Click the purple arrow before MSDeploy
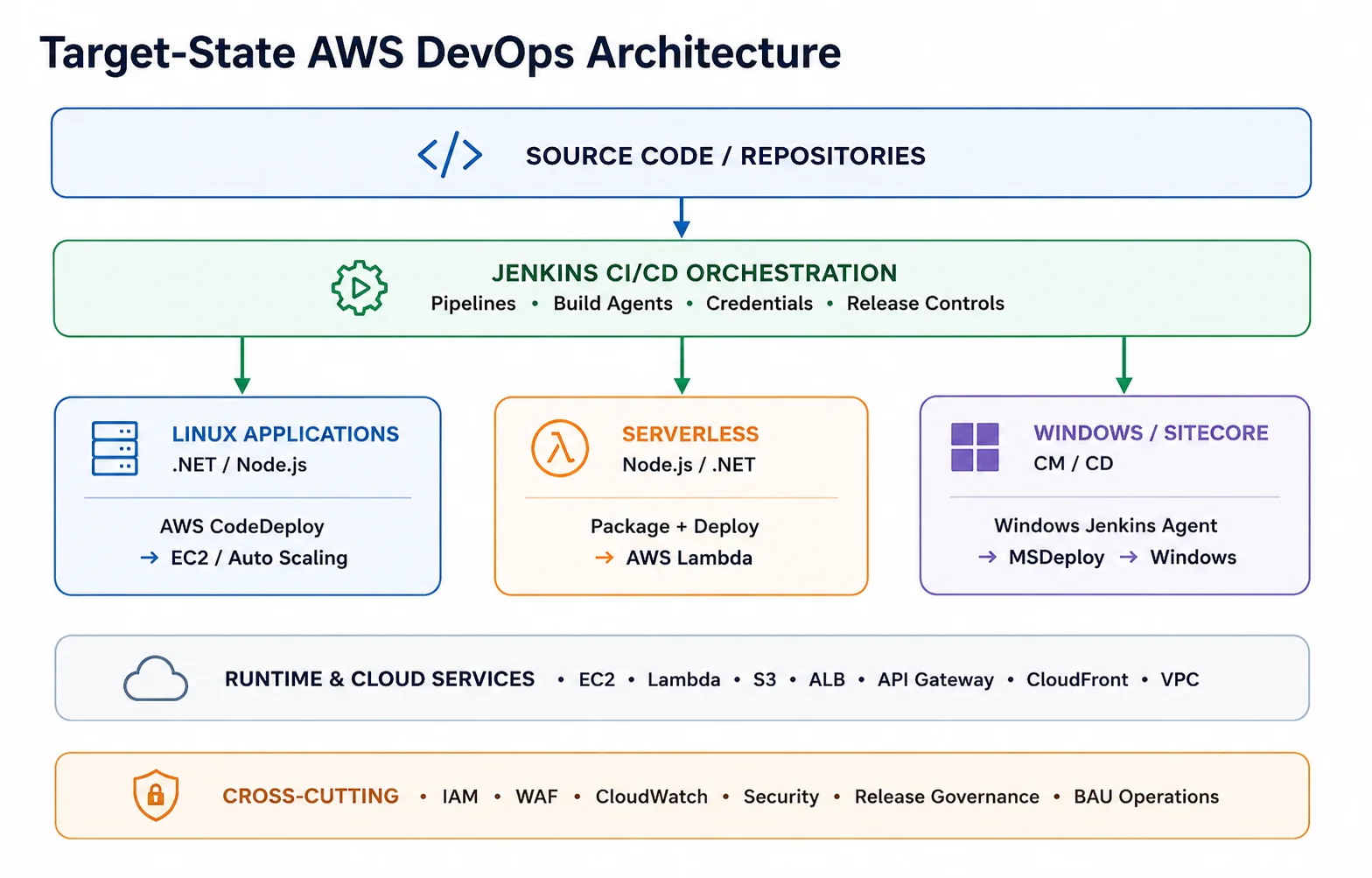The height and width of the screenshot is (878, 1372). [x=987, y=557]
